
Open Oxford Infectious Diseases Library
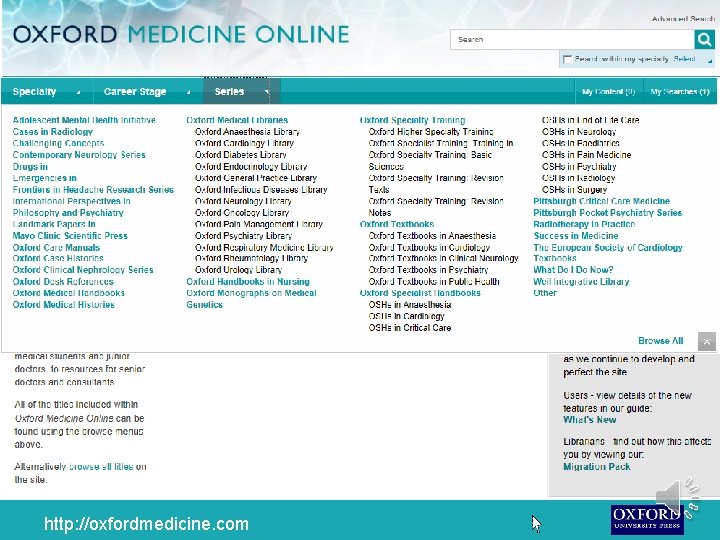click(261, 190)
